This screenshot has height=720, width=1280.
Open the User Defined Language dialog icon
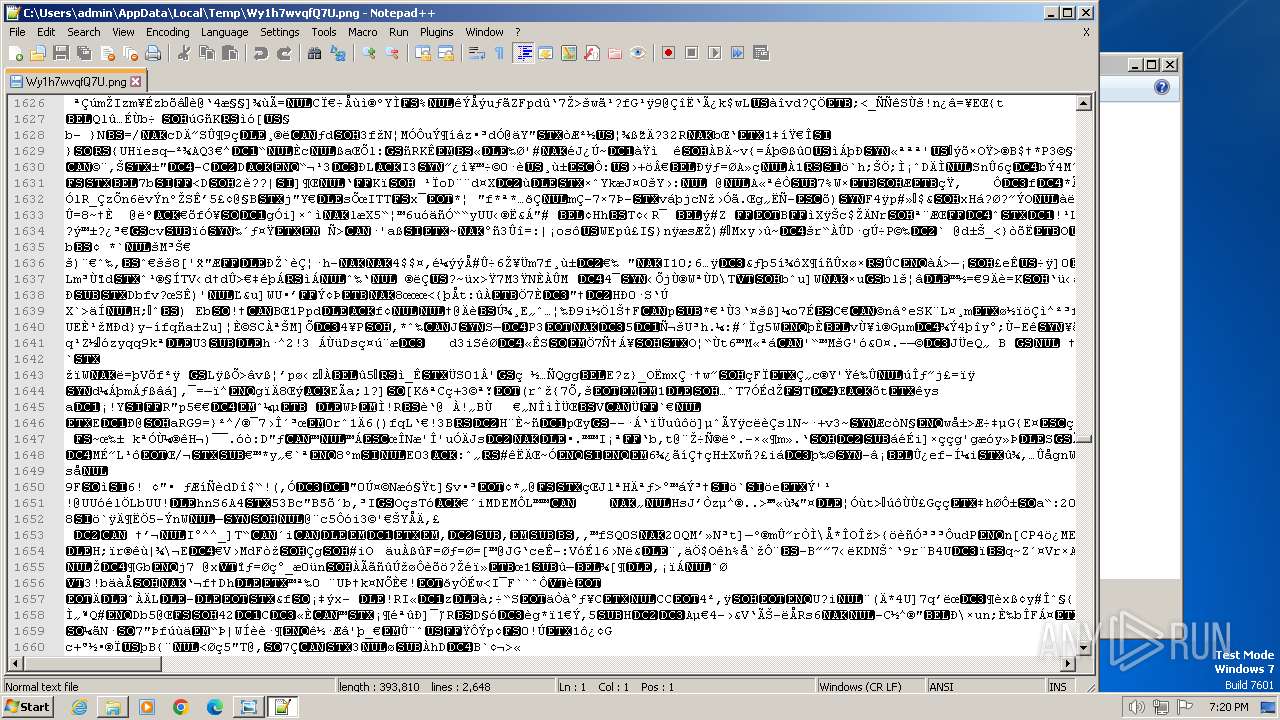point(546,53)
